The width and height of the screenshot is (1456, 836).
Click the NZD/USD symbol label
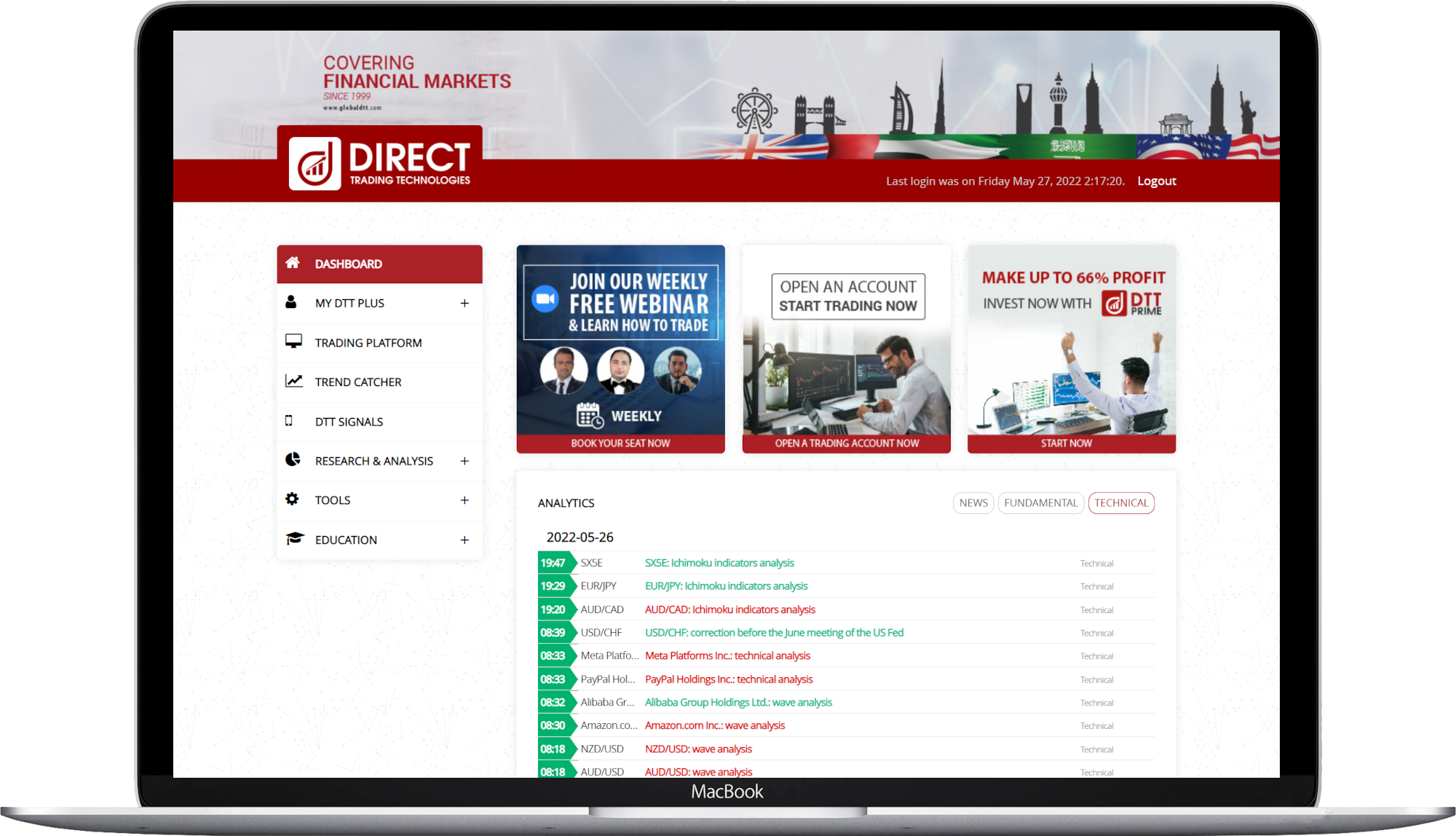[602, 749]
